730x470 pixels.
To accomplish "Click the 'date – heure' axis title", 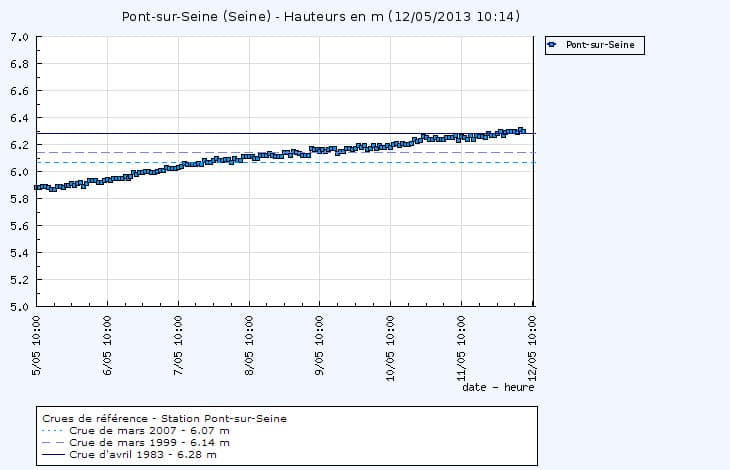I will tap(498, 387).
